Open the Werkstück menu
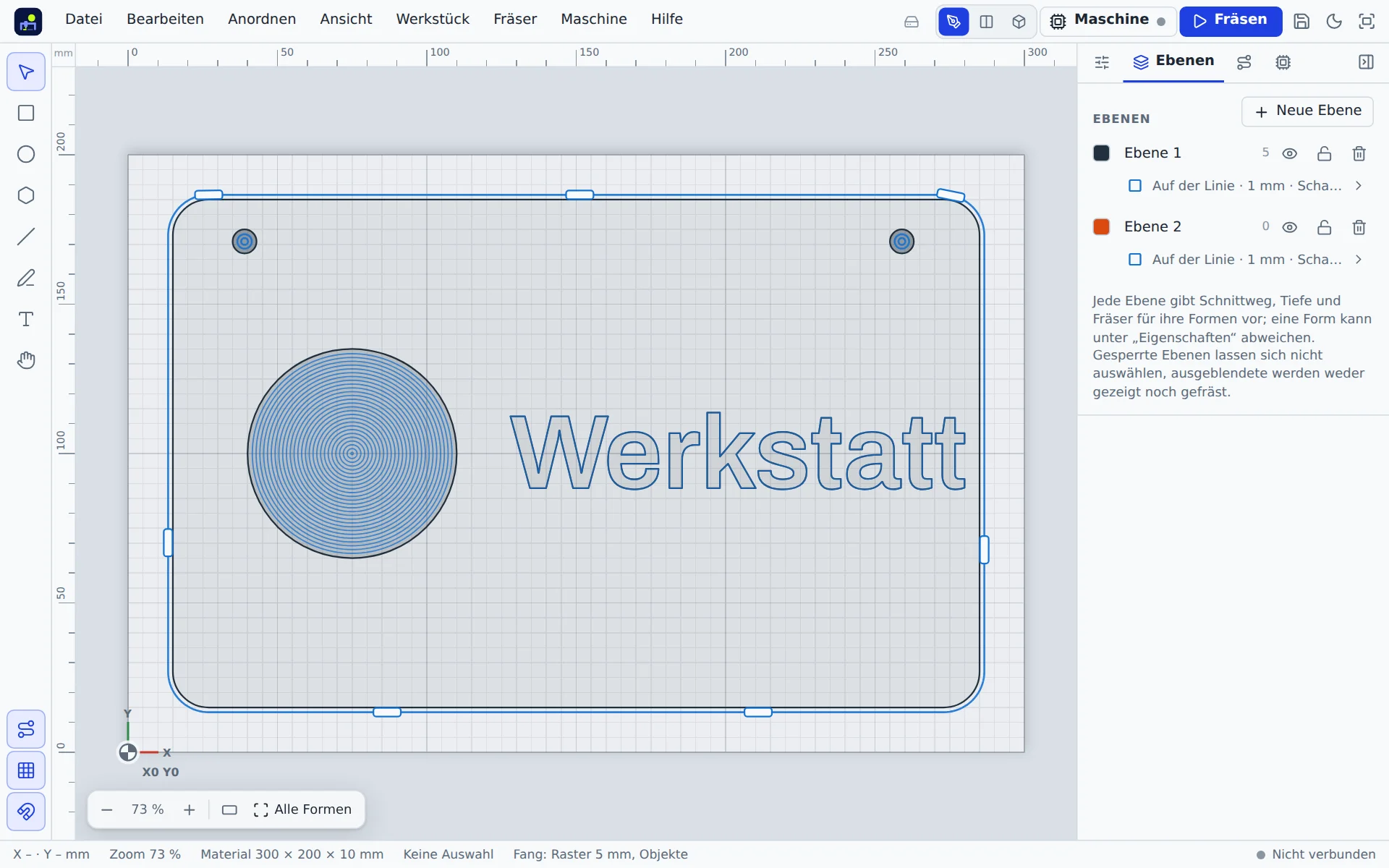The width and height of the screenshot is (1389, 868). point(433,20)
